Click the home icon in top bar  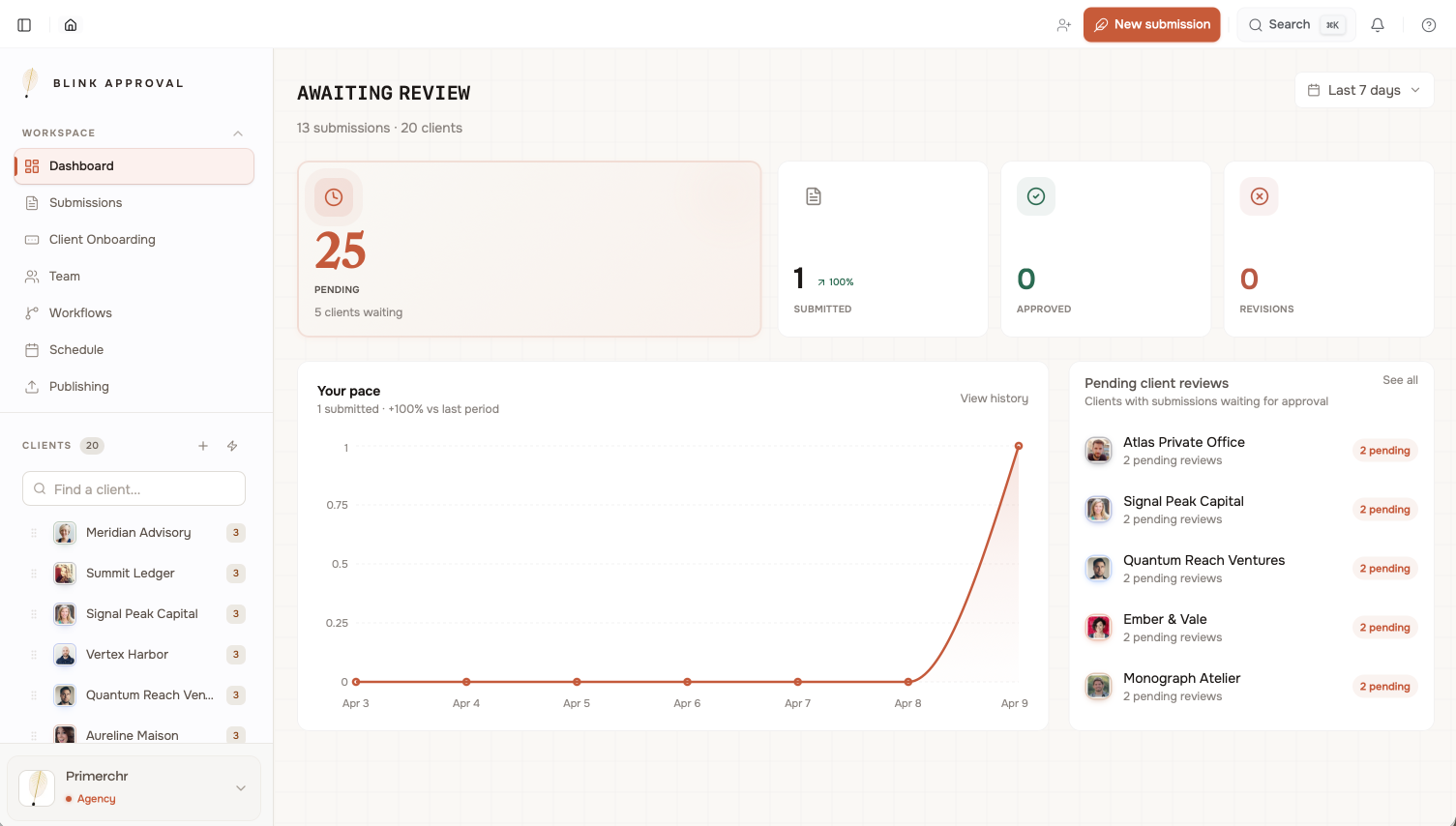71,25
